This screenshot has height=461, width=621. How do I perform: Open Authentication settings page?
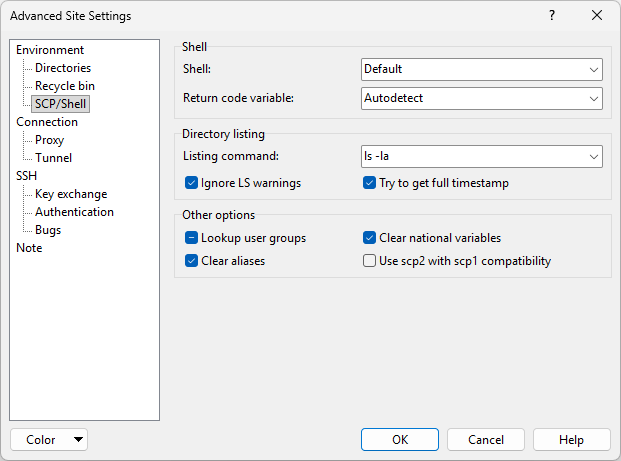point(74,212)
